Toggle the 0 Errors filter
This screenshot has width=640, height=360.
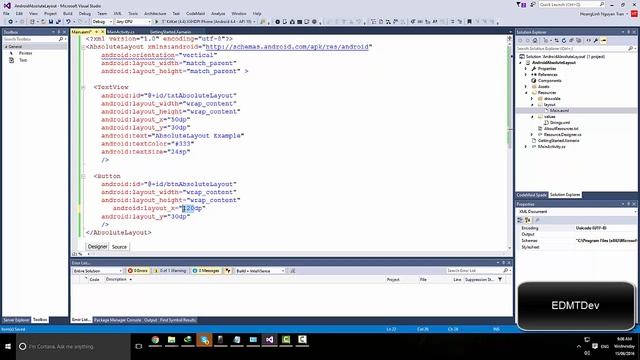click(138, 271)
